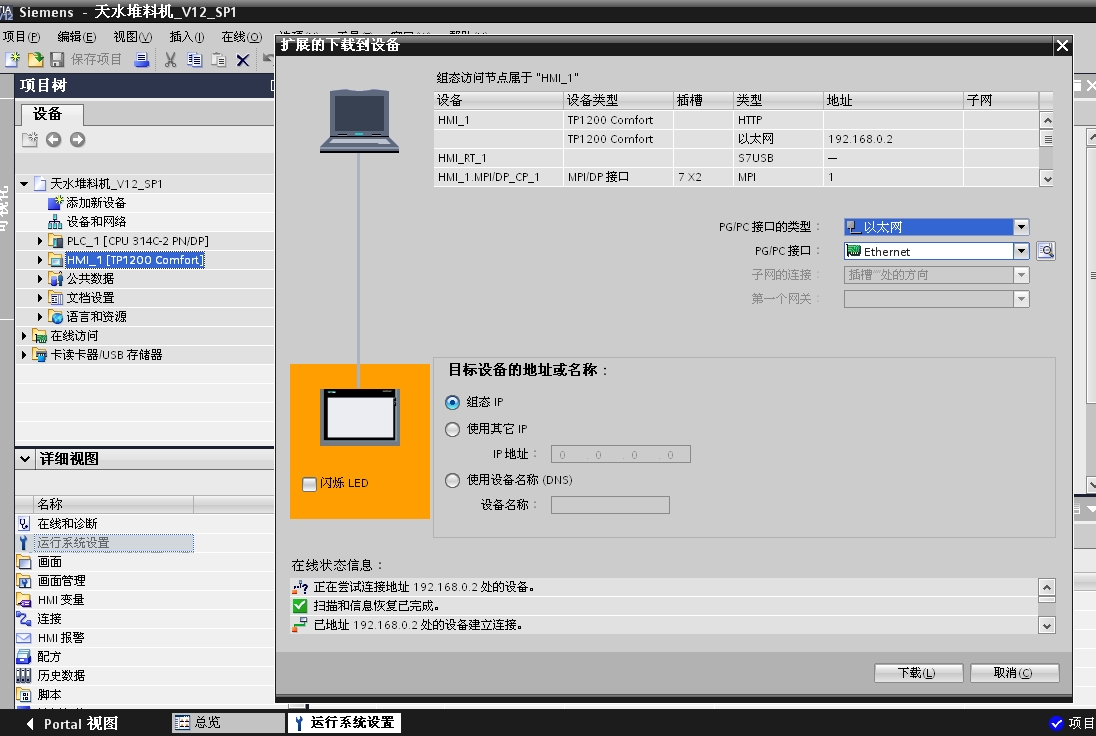Expand the PLC_1 [CPU 314C-2 PN/DP] node
The width and height of the screenshot is (1096, 736).
pyautogui.click(x=40, y=240)
